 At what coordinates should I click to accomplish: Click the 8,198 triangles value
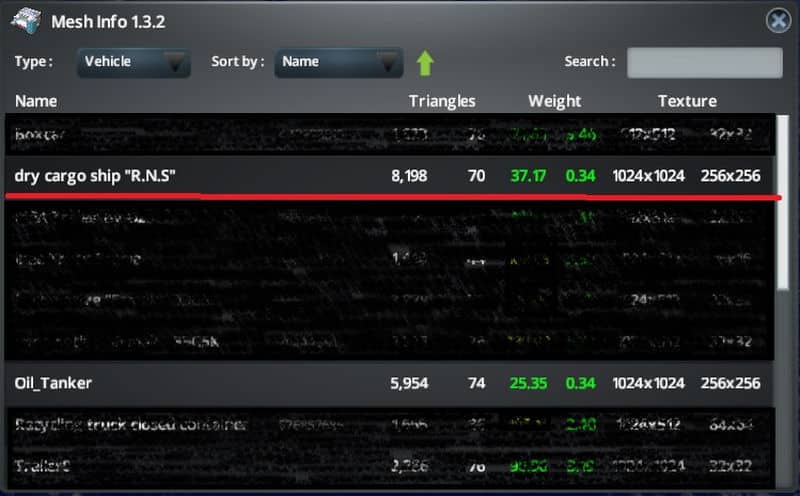point(409,176)
